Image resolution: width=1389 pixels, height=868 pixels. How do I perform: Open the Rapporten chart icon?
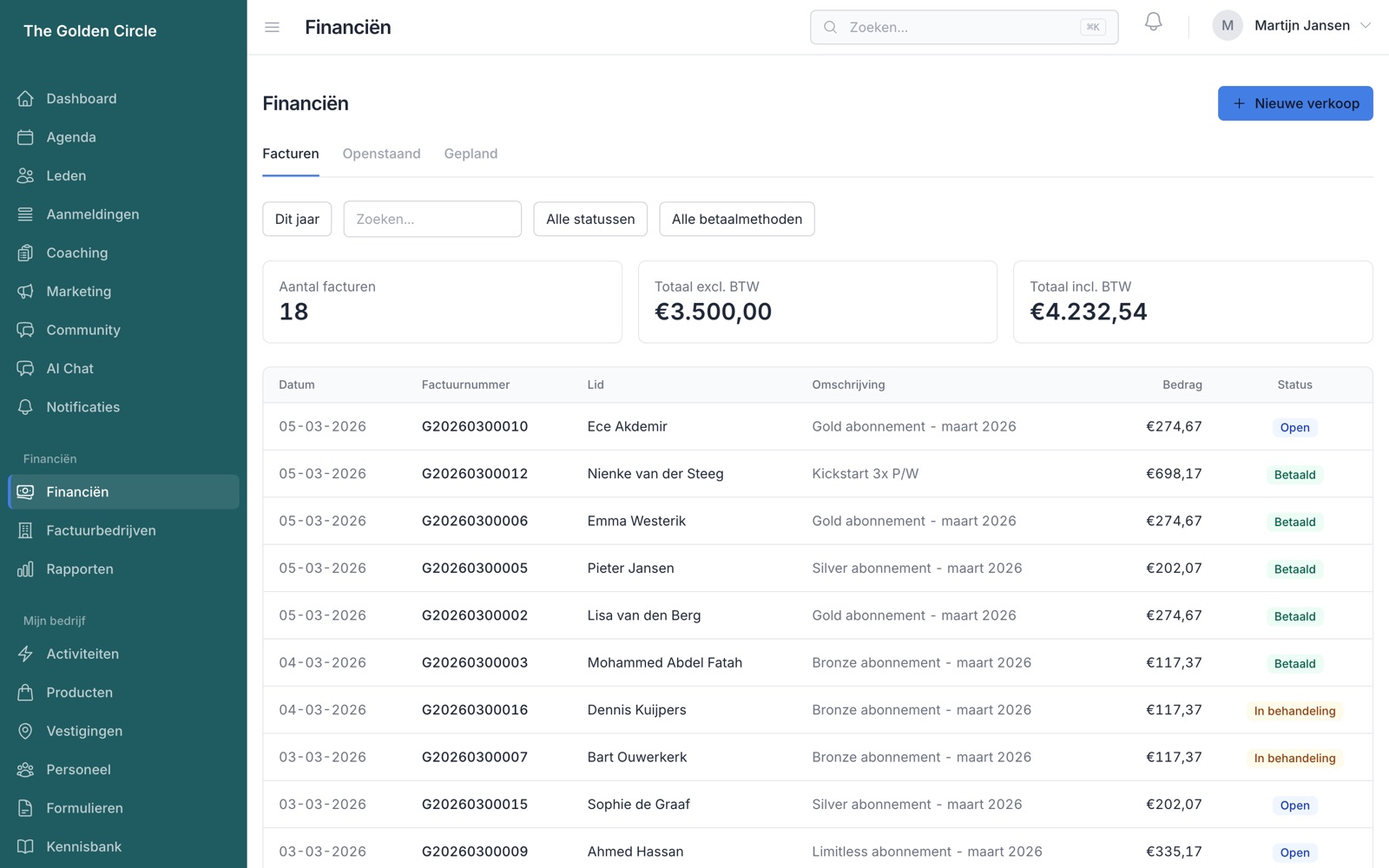(x=25, y=569)
